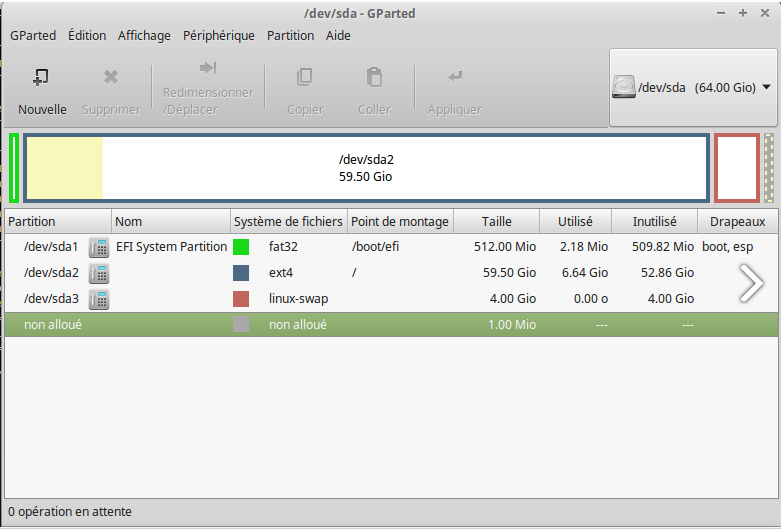Open the Affichage menu

[144, 35]
